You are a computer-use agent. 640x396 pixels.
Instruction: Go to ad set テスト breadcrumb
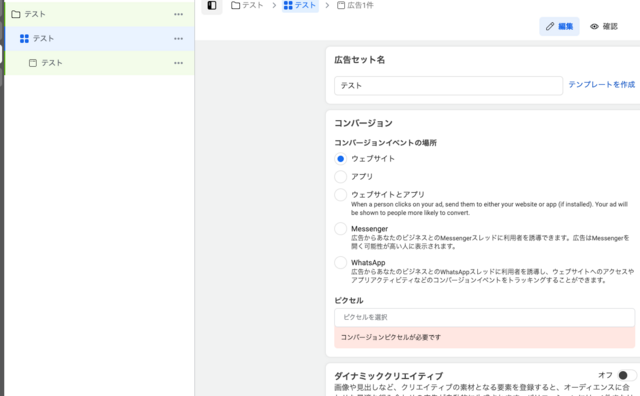click(300, 5)
